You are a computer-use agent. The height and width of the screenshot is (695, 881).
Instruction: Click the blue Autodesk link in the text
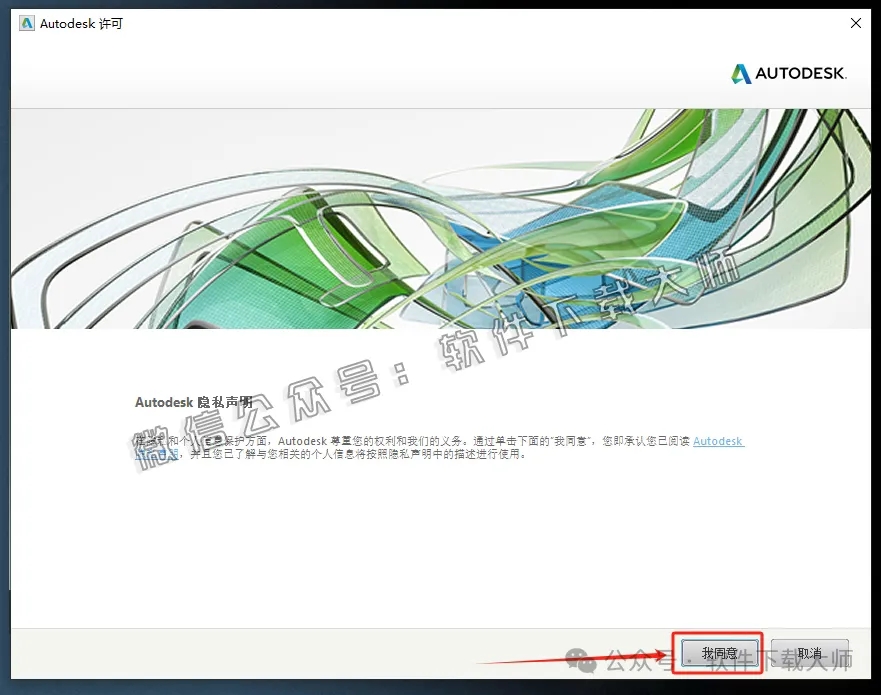(717, 441)
